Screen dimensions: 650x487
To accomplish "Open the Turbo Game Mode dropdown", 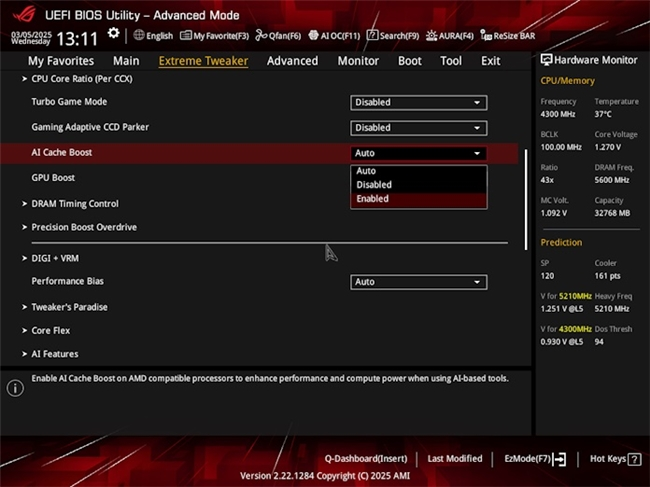I will coord(418,102).
